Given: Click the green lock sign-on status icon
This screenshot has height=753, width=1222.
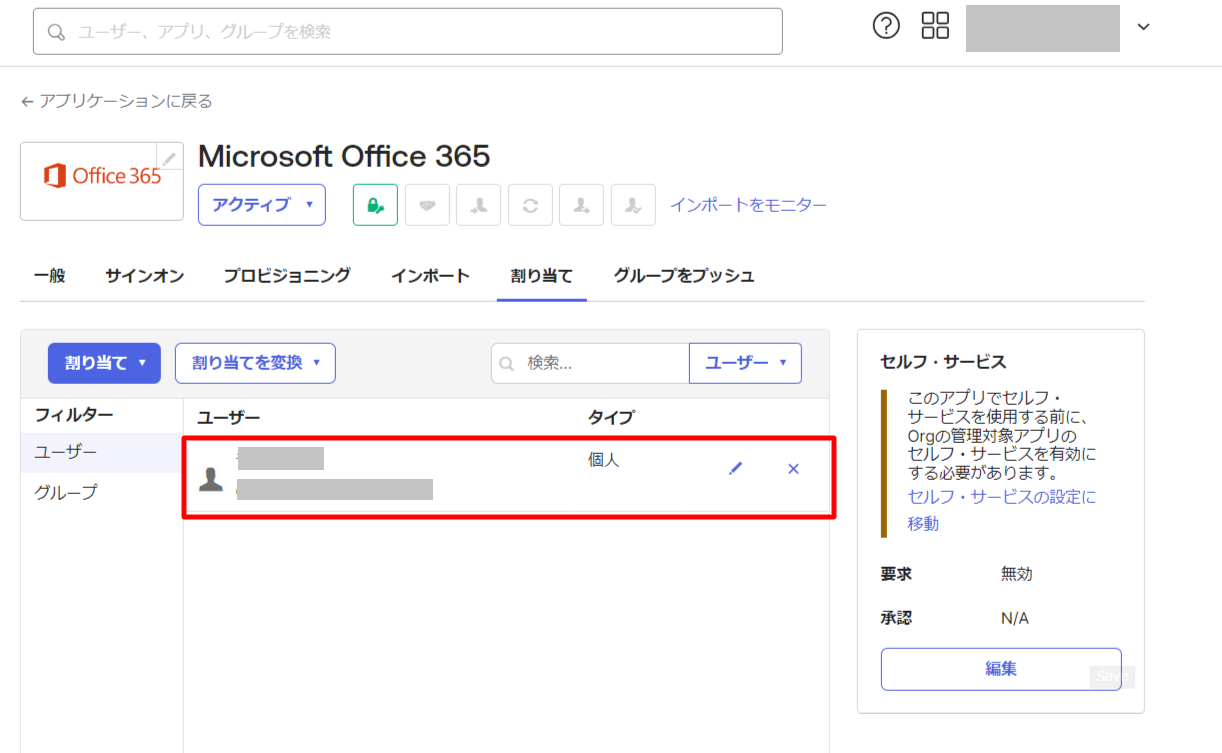Looking at the screenshot, I should coord(375,205).
